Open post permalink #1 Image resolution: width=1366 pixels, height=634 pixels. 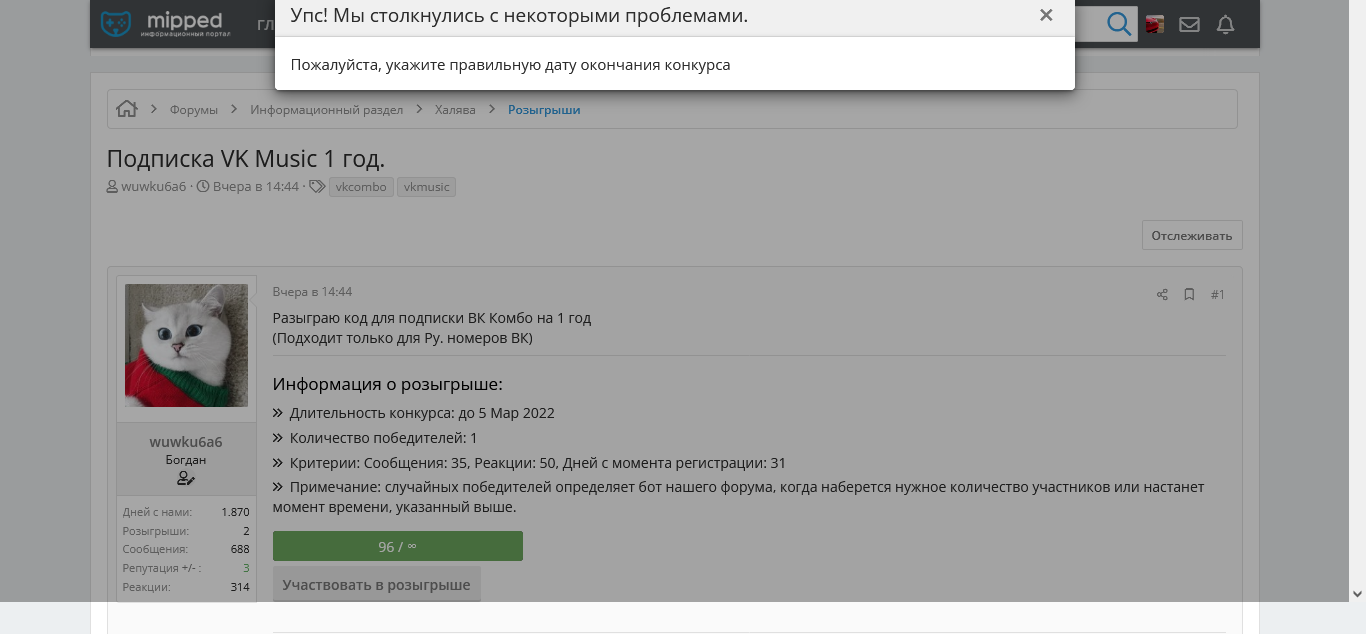[1218, 295]
